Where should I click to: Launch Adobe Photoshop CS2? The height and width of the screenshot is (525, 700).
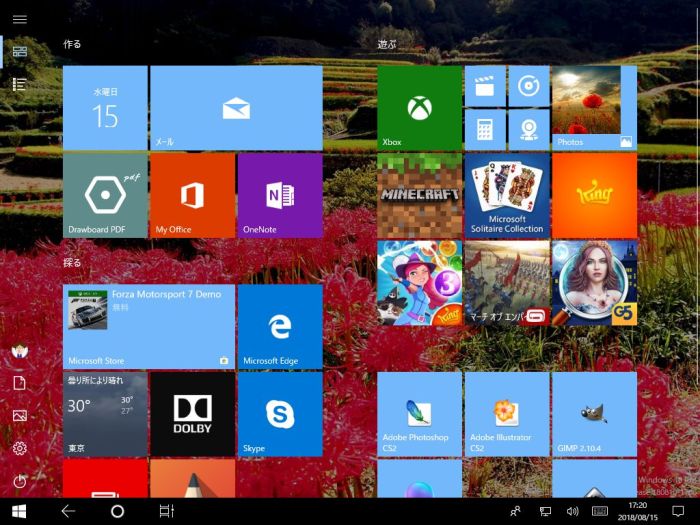point(419,413)
